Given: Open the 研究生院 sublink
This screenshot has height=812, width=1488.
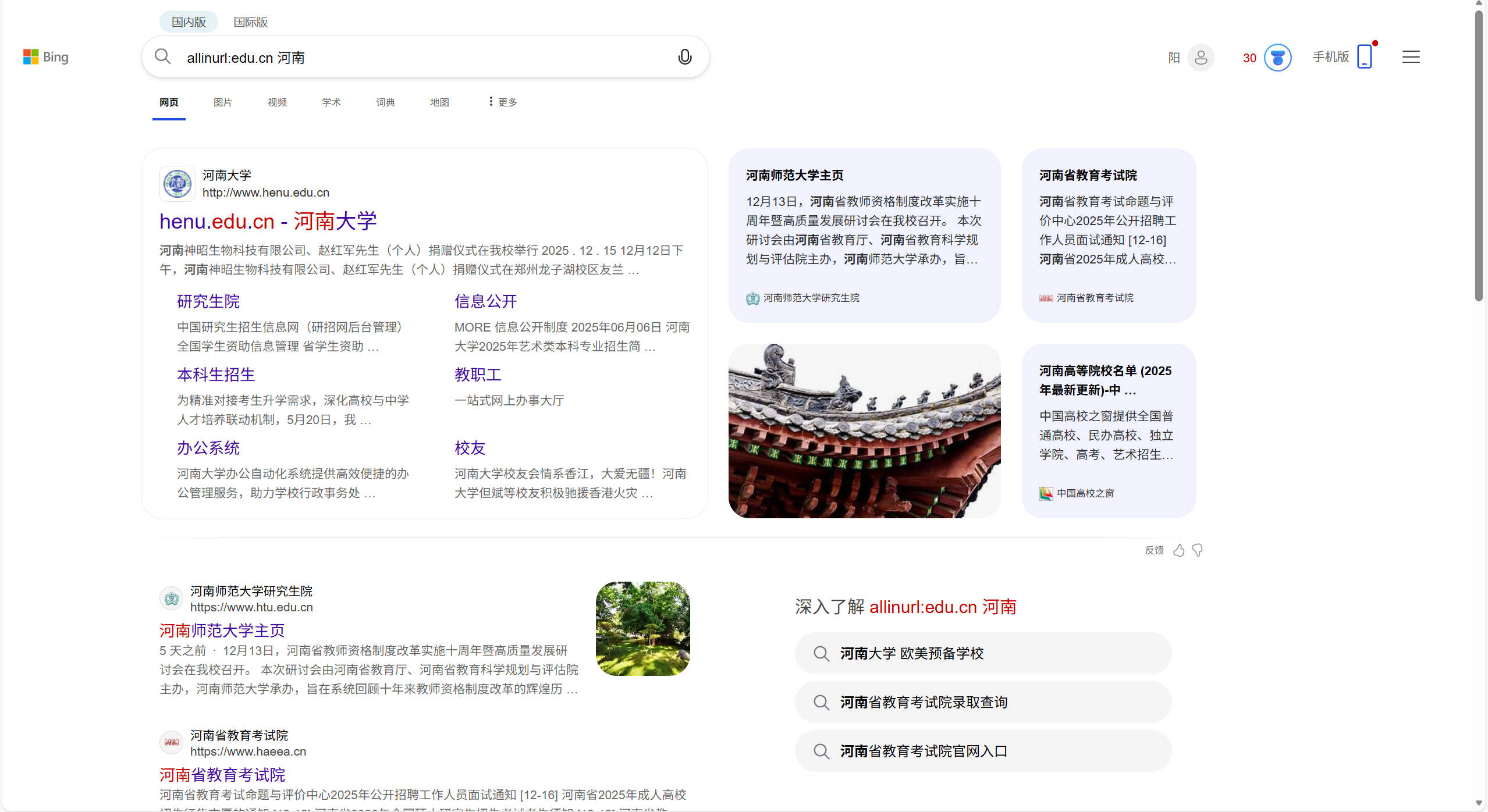Looking at the screenshot, I should (208, 301).
